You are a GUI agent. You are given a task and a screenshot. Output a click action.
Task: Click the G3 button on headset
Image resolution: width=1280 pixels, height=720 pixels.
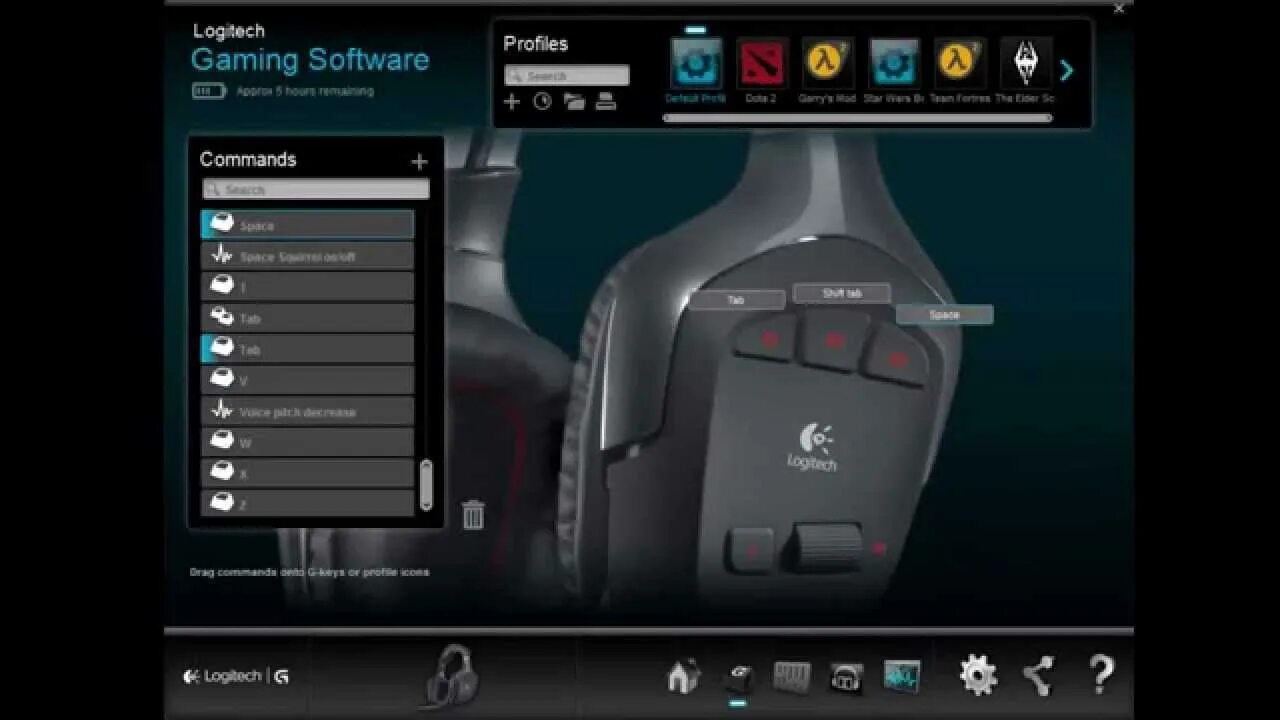tap(896, 357)
